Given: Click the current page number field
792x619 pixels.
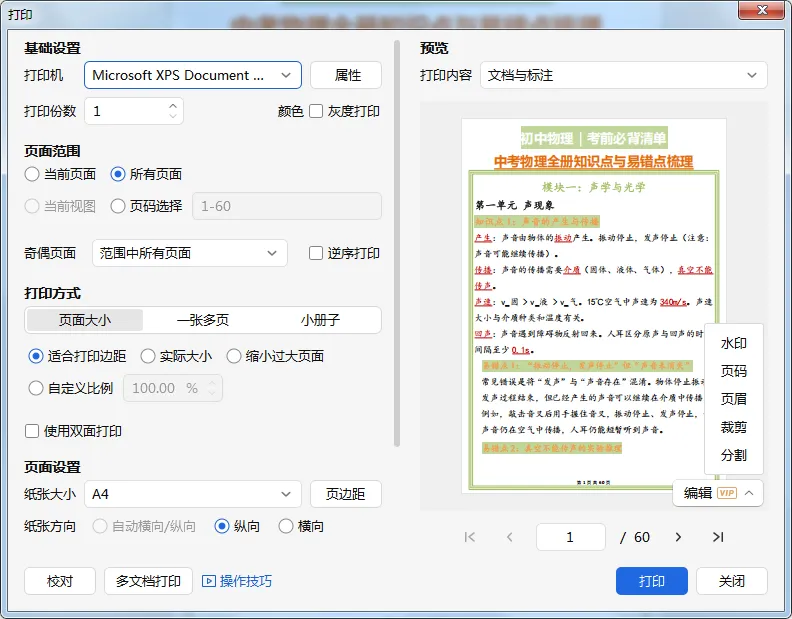Looking at the screenshot, I should (x=571, y=537).
